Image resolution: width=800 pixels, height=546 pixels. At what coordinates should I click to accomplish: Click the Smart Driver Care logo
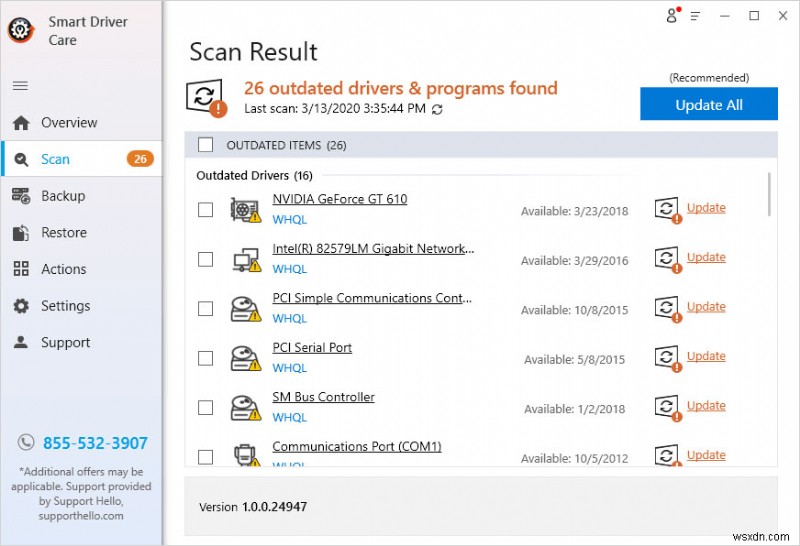[21, 30]
